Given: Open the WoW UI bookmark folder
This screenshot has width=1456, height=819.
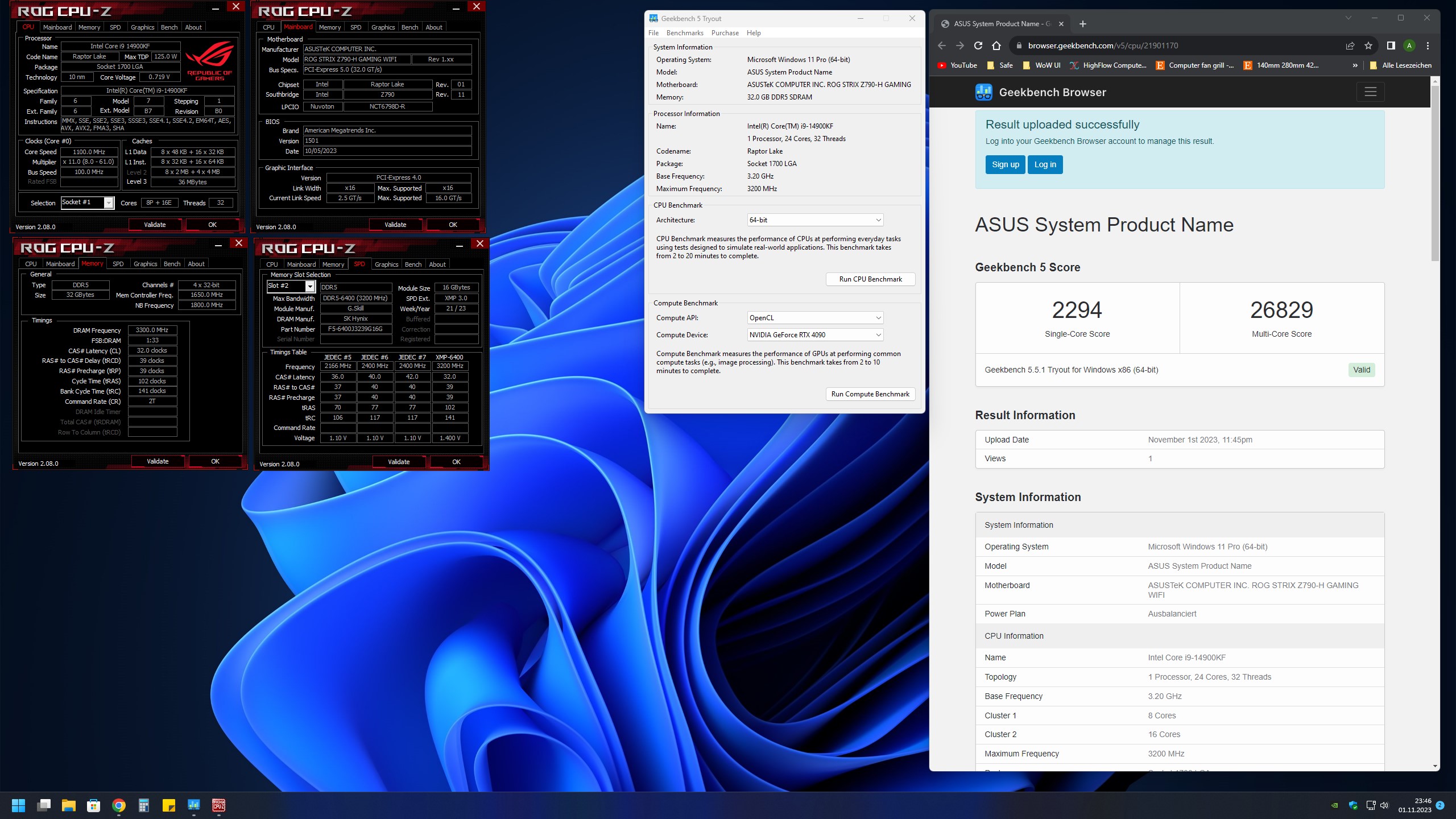Looking at the screenshot, I should tap(1041, 65).
